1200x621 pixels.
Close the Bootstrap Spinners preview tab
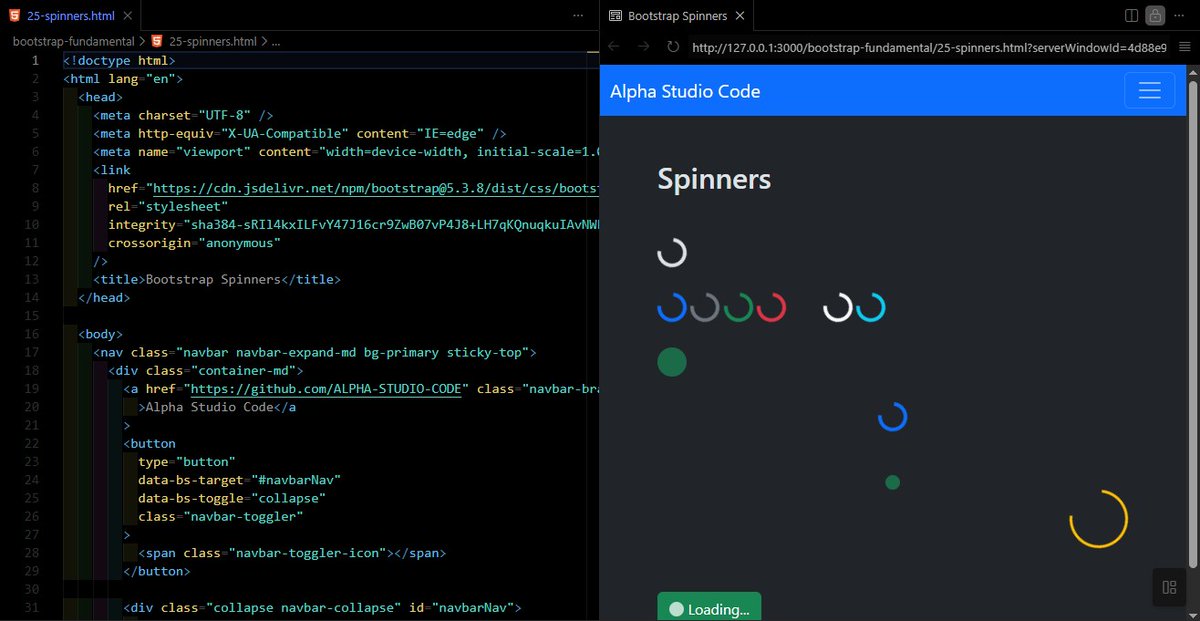[739, 16]
